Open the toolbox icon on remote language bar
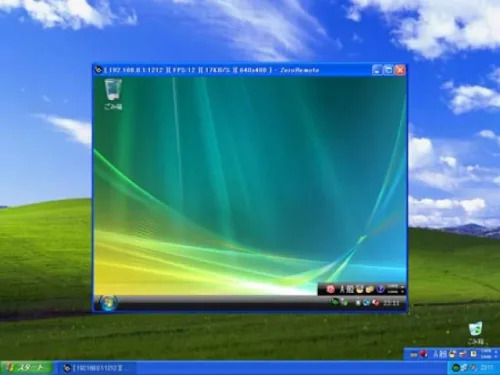The width and height of the screenshot is (500, 375). (369, 289)
